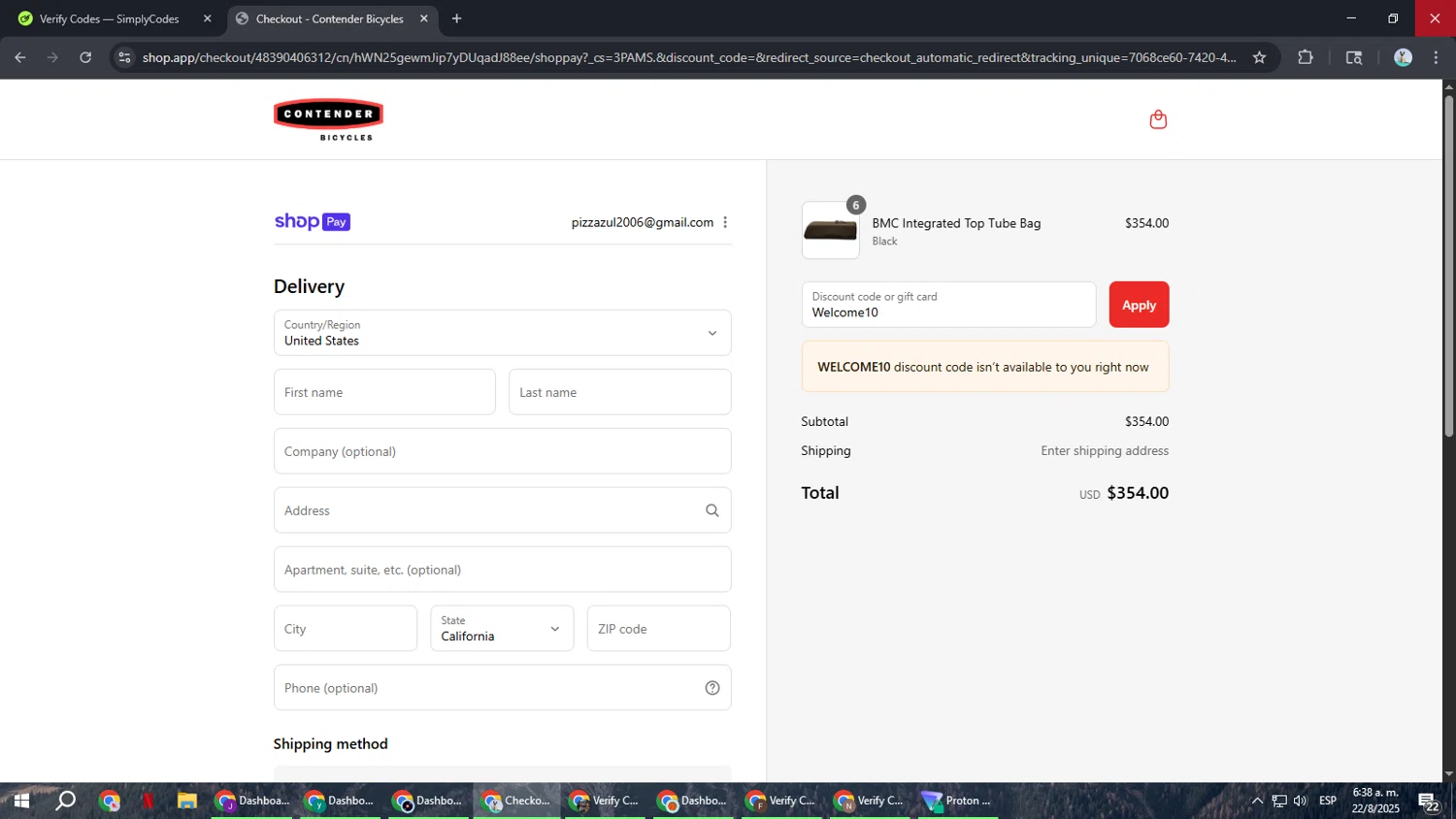Open a new browser tab
1456x819 pixels.
(456, 18)
